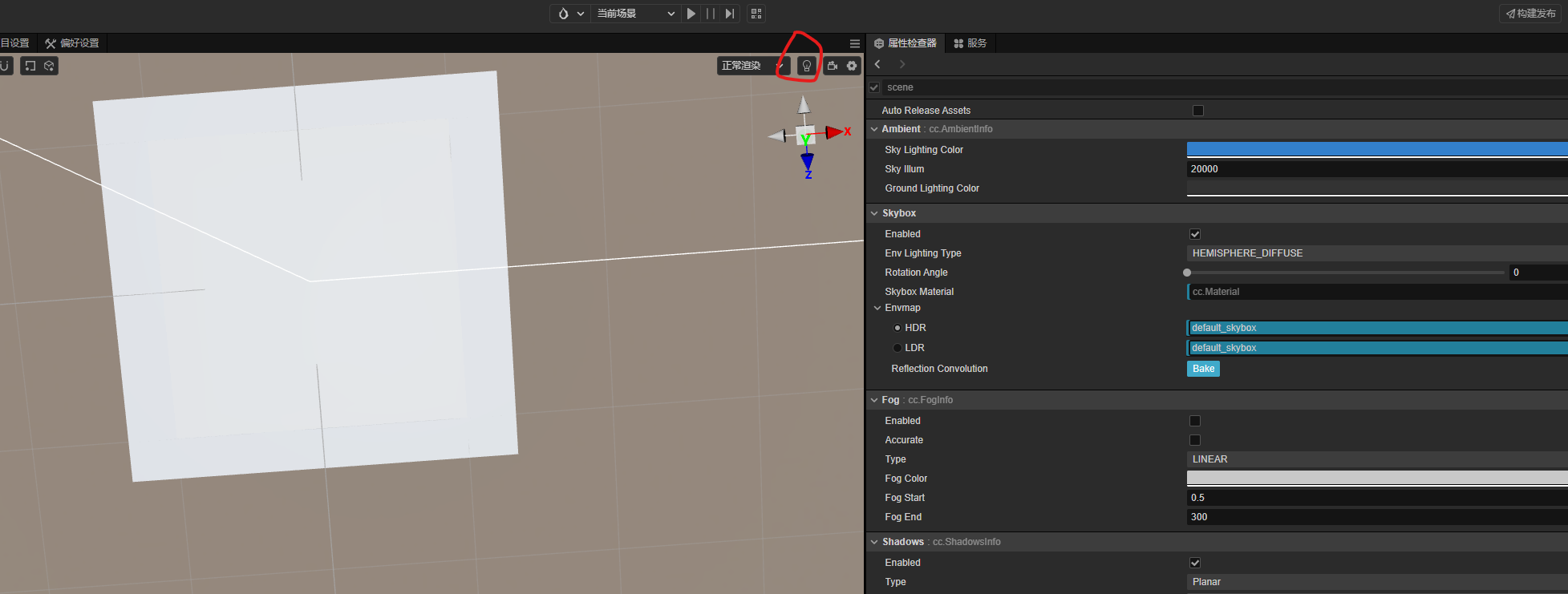Check the Fog Accurate checkbox
Viewport: 1568px width, 594px height.
[x=1195, y=440]
